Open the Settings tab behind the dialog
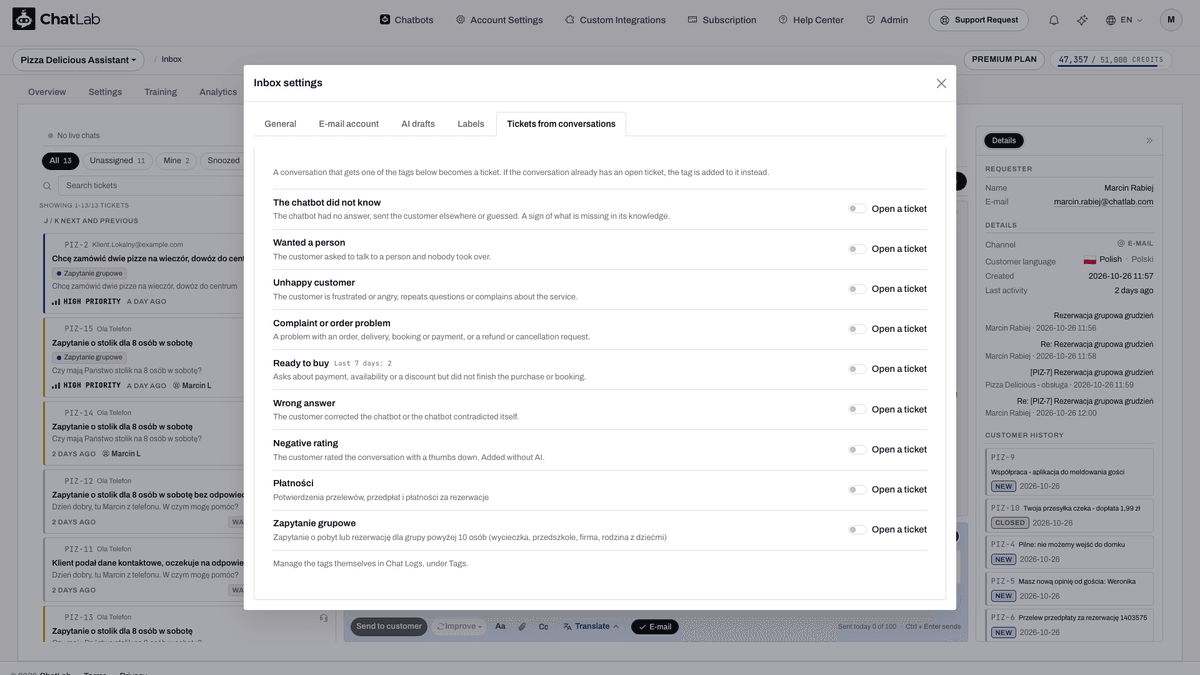 [105, 92]
